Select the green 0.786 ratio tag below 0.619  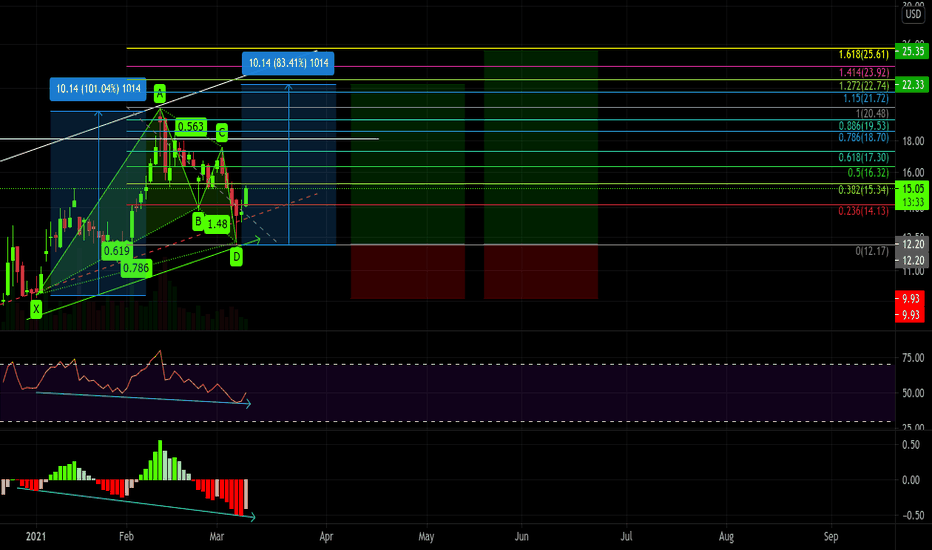click(x=136, y=268)
